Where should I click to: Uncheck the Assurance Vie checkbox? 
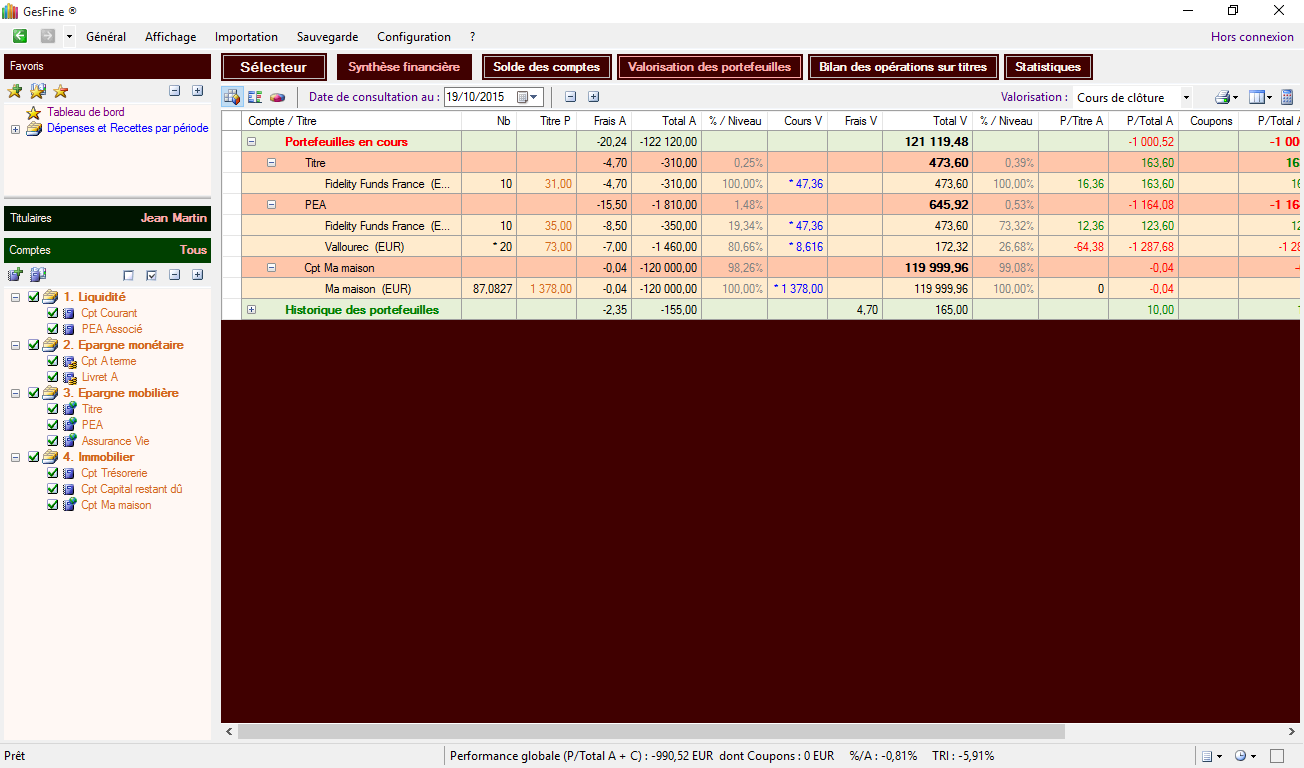[53, 441]
